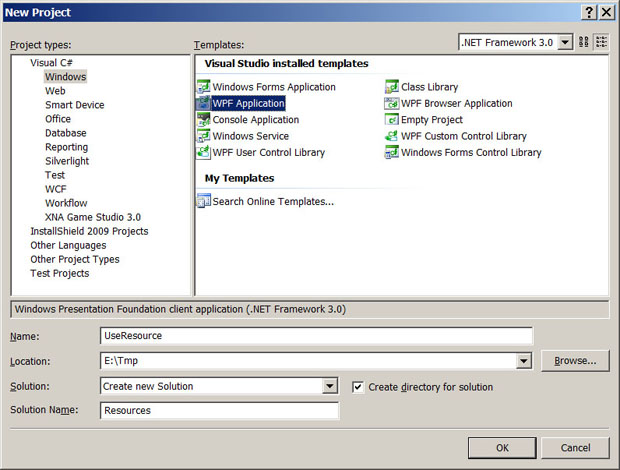Close the New Project dialog

(x=606, y=12)
